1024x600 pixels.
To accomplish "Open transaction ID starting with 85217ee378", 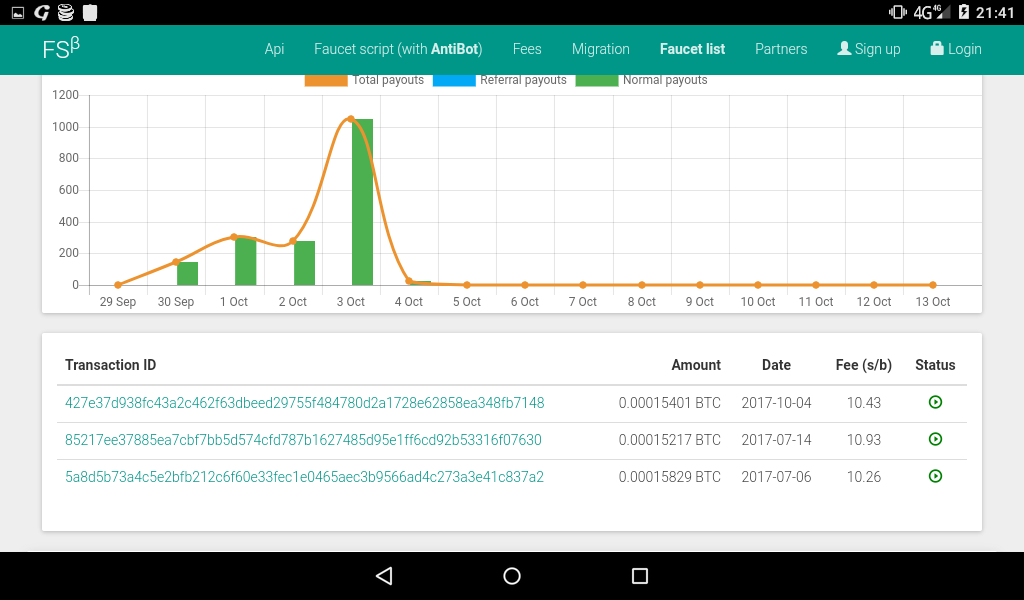I will click(303, 440).
